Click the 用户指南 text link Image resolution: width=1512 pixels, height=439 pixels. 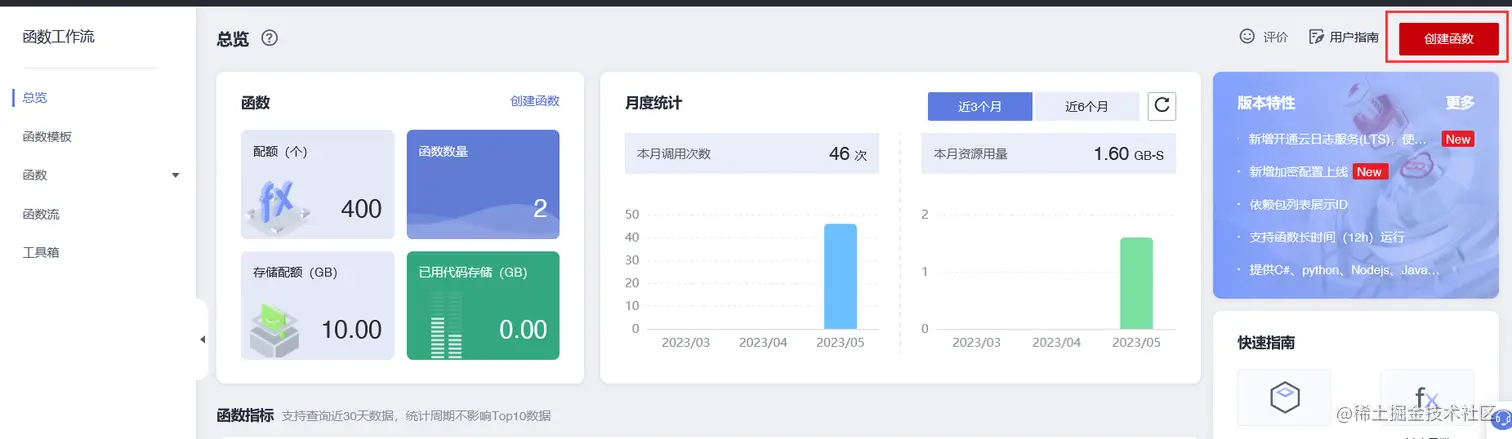[x=1354, y=37]
